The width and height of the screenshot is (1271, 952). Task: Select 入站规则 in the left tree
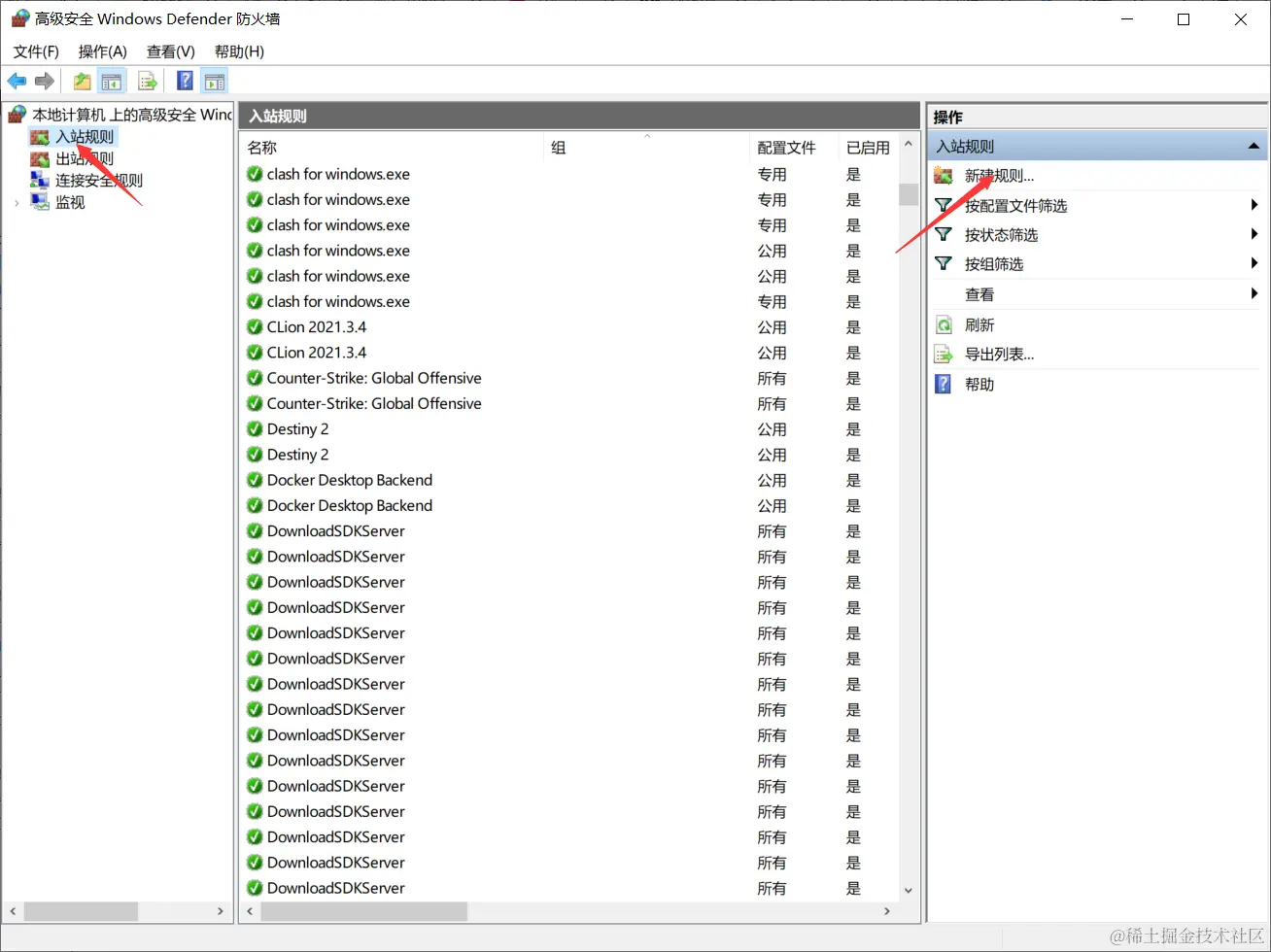85,137
